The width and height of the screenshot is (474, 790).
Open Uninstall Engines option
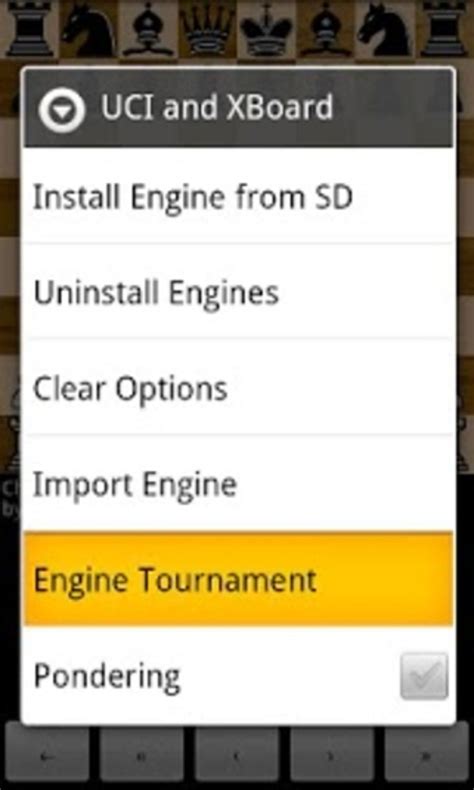(x=239, y=292)
